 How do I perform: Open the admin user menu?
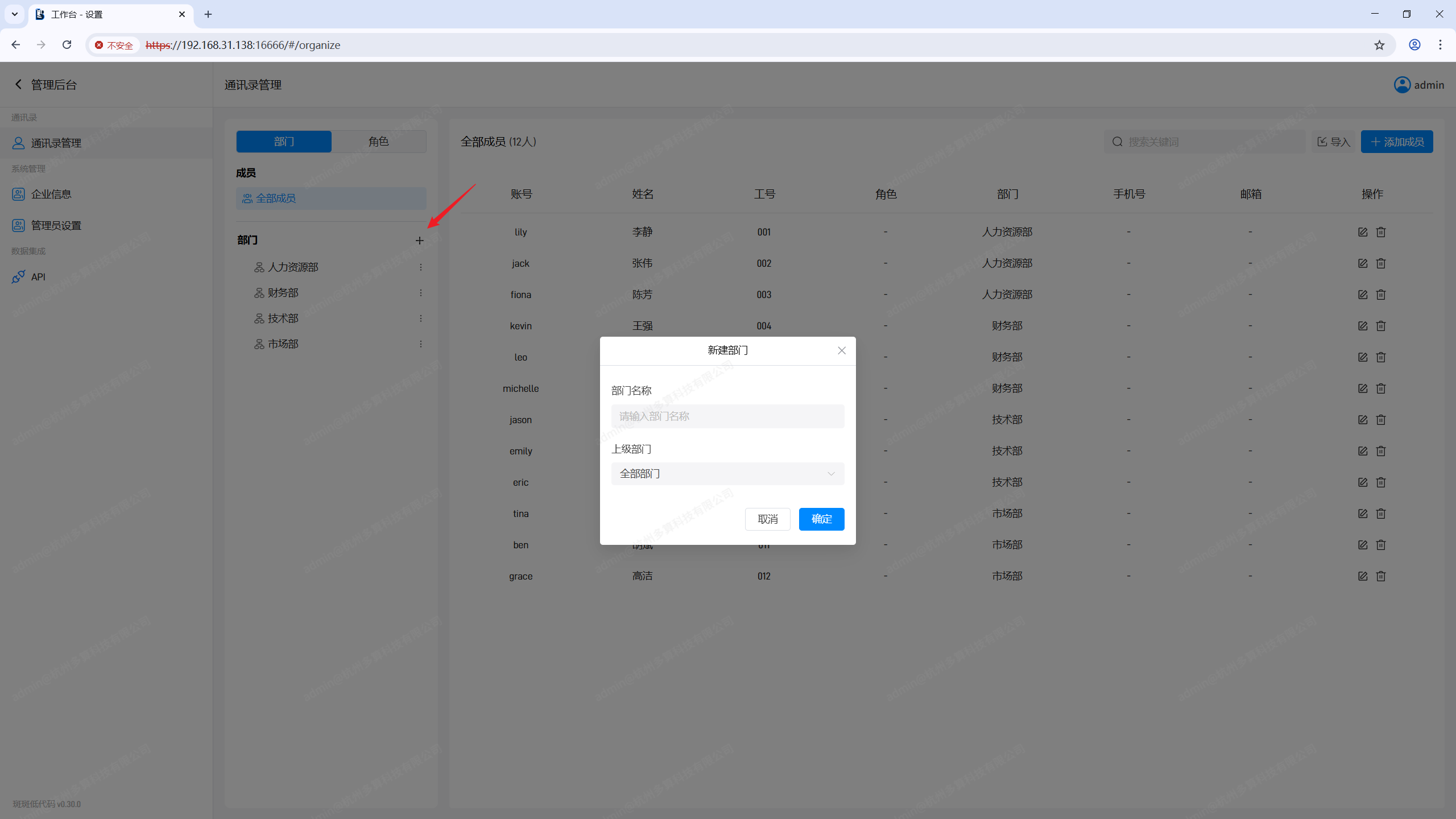click(1418, 85)
